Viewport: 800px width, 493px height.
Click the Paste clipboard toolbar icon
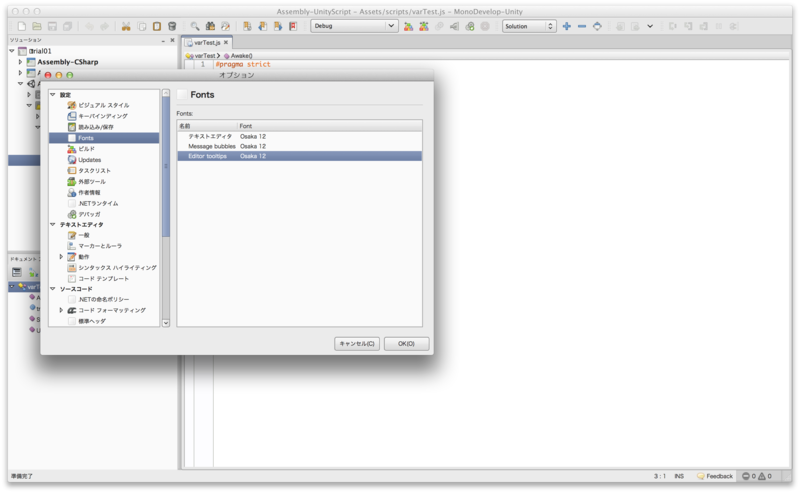tap(157, 26)
